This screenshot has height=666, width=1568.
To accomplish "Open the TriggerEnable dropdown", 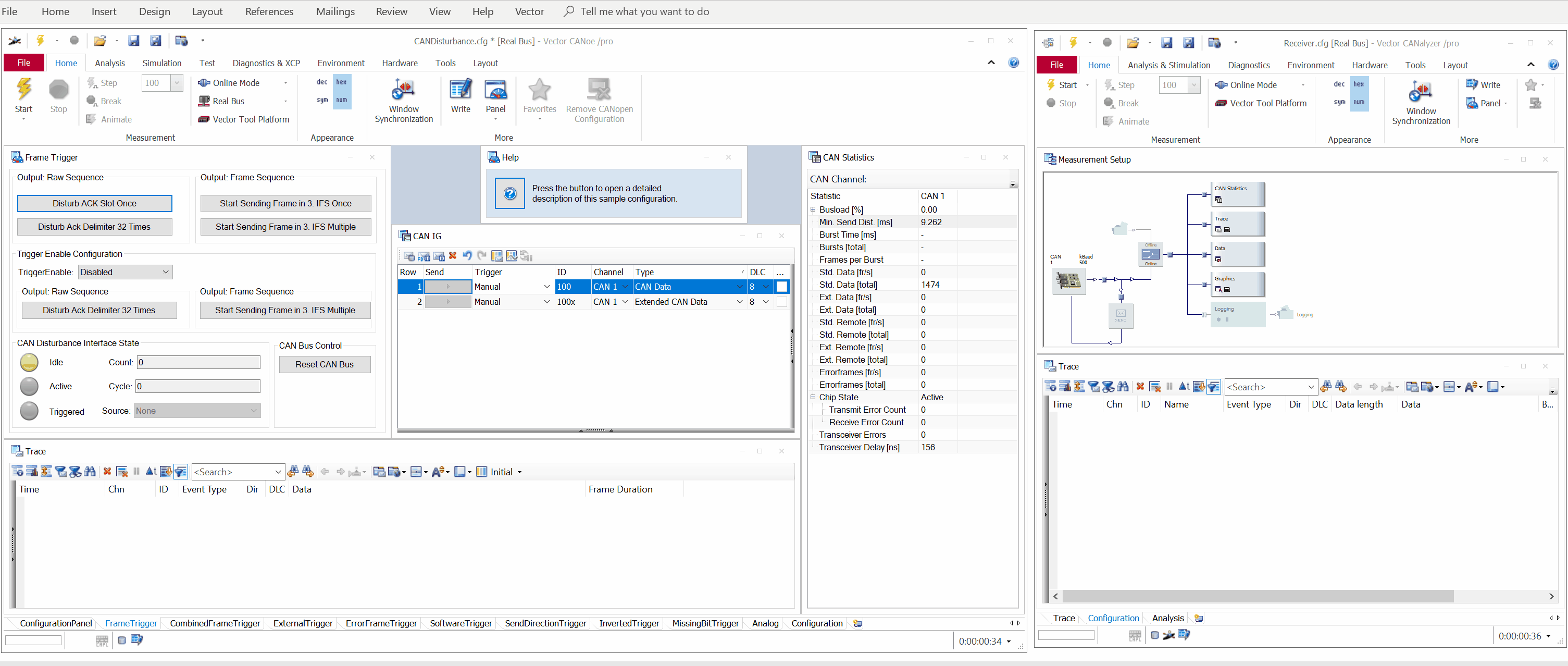I will (x=126, y=272).
